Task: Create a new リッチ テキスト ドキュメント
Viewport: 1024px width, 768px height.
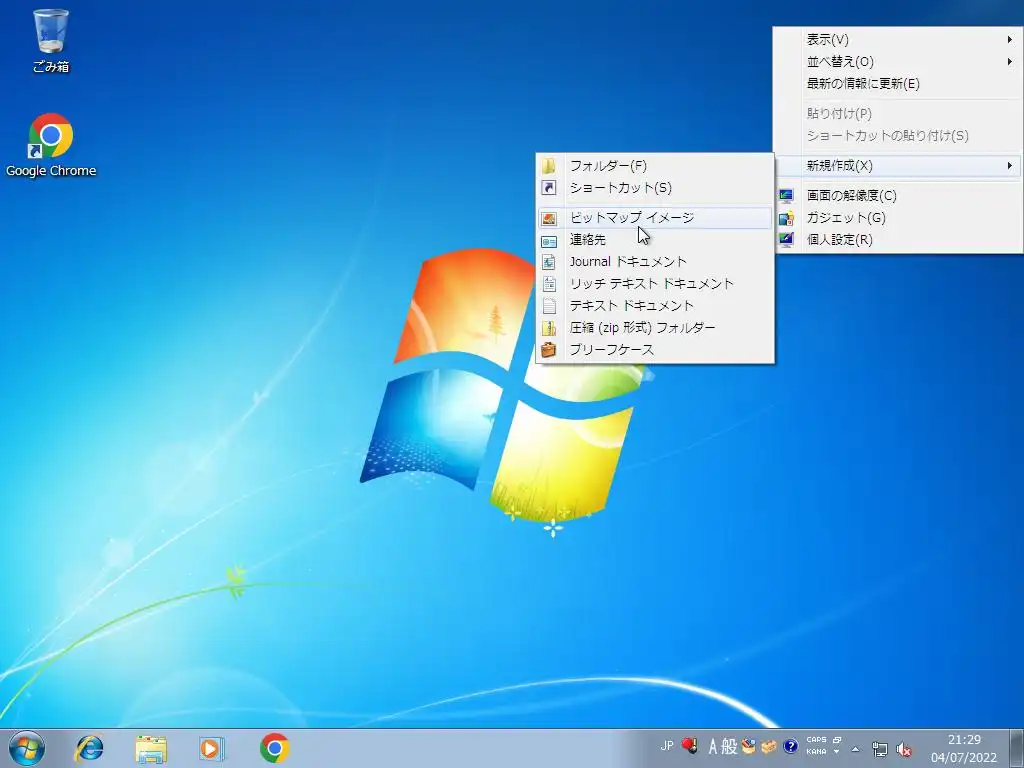Action: point(655,284)
